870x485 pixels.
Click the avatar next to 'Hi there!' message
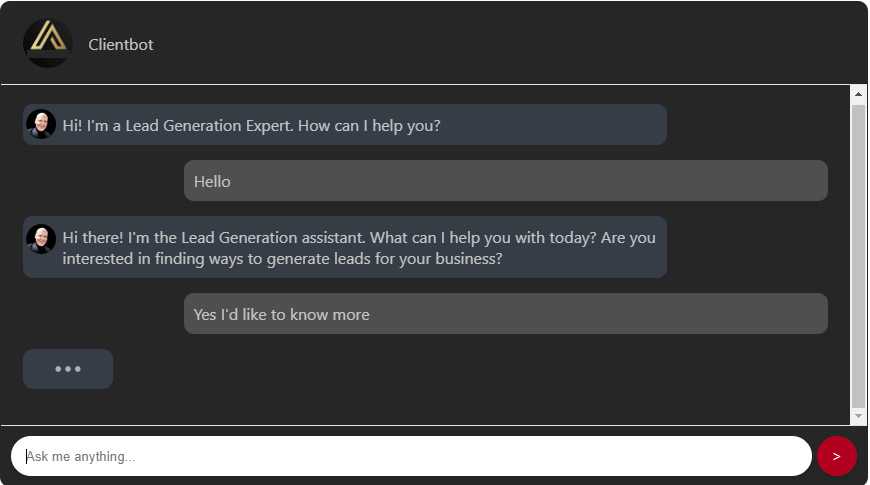(41, 239)
